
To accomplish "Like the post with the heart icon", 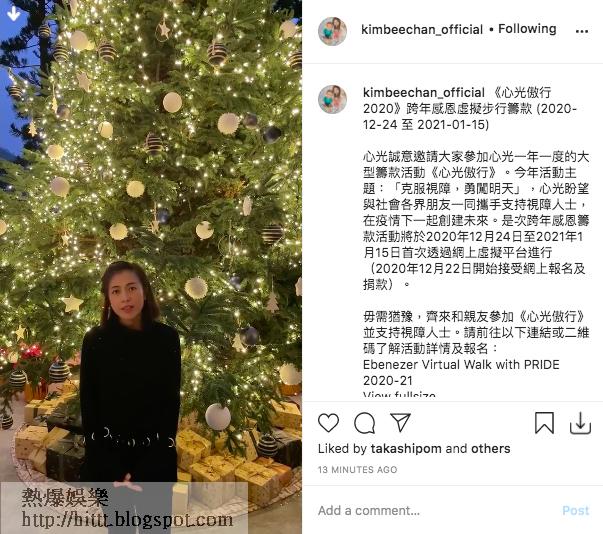I will pyautogui.click(x=328, y=423).
